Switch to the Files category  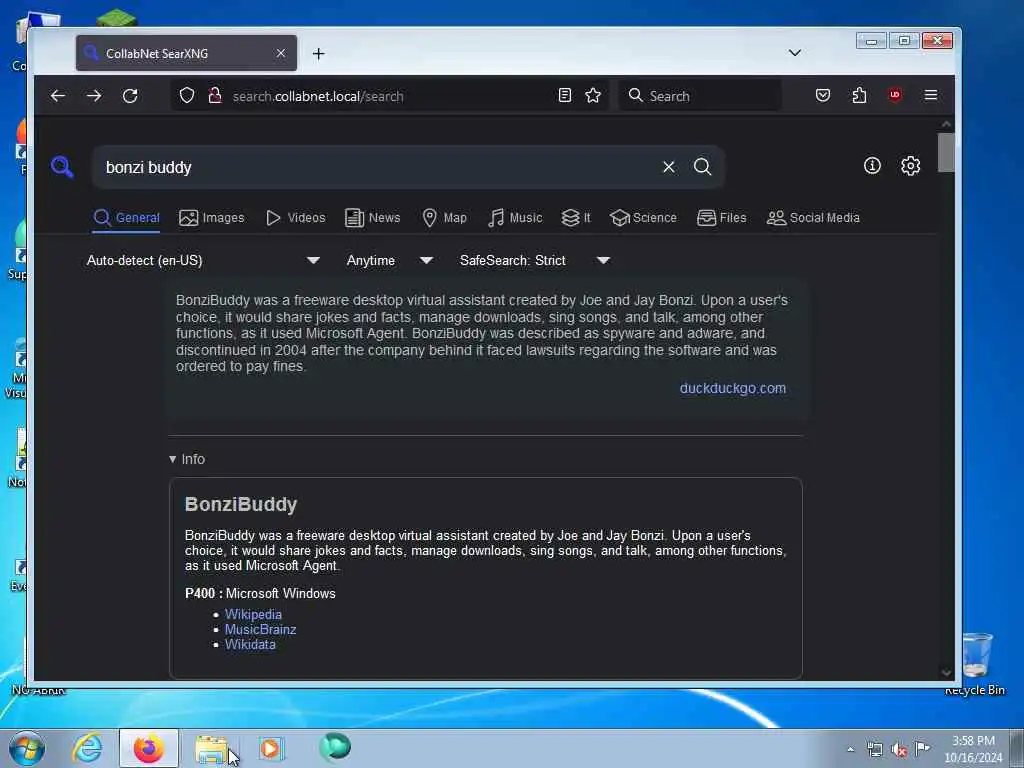(722, 217)
